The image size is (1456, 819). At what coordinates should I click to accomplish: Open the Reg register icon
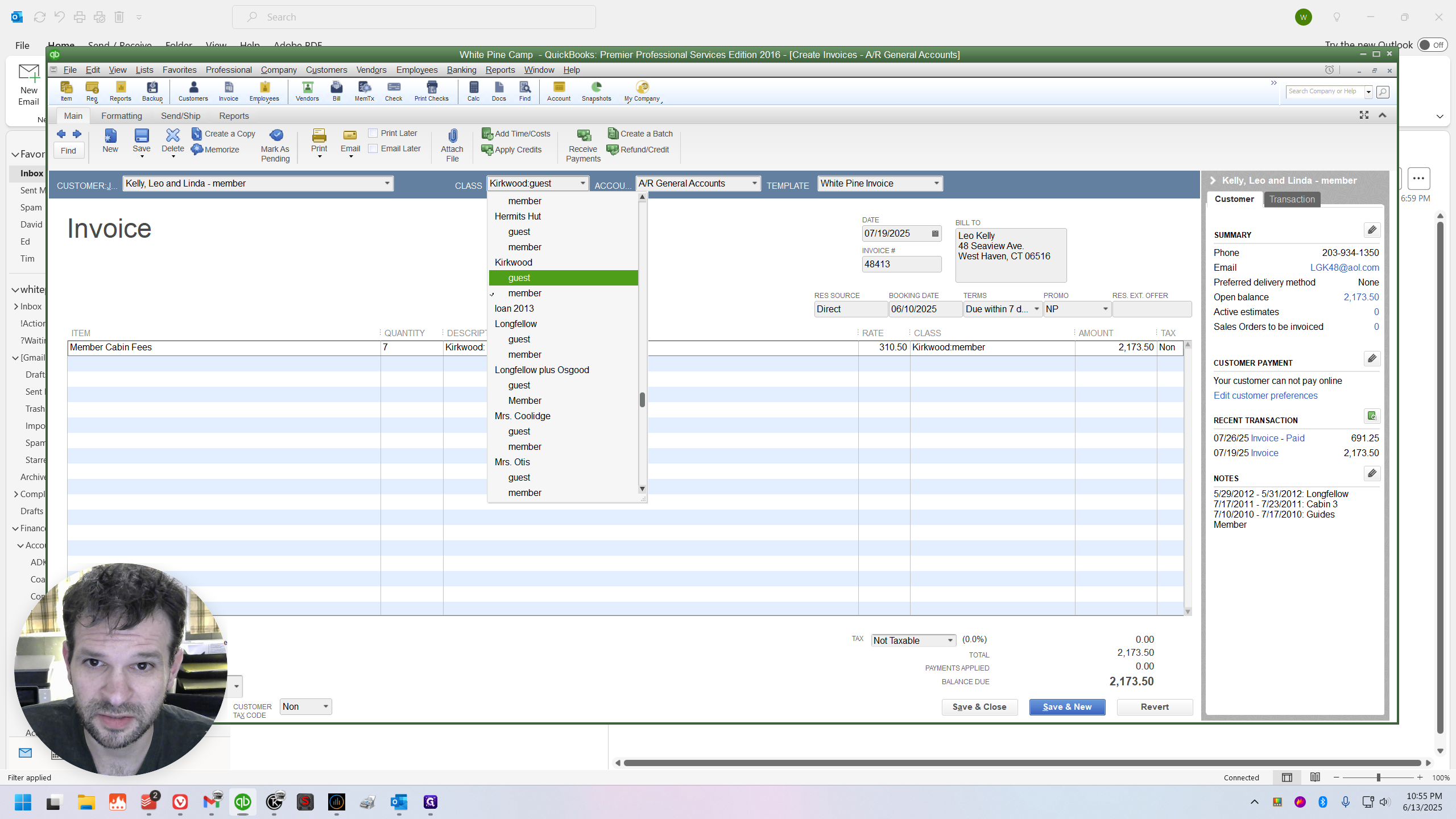[x=92, y=91]
